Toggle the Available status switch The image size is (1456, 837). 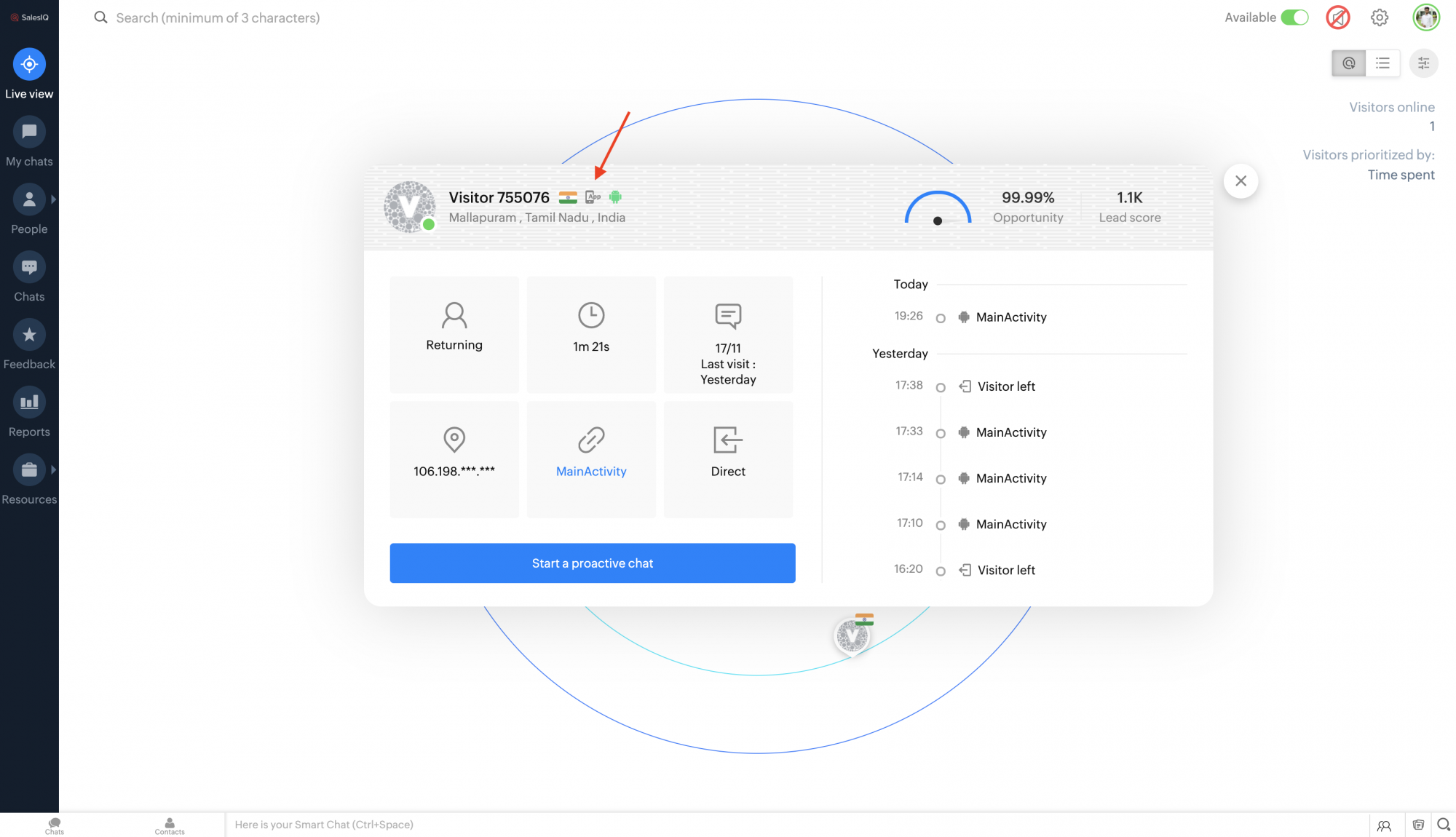coord(1294,17)
